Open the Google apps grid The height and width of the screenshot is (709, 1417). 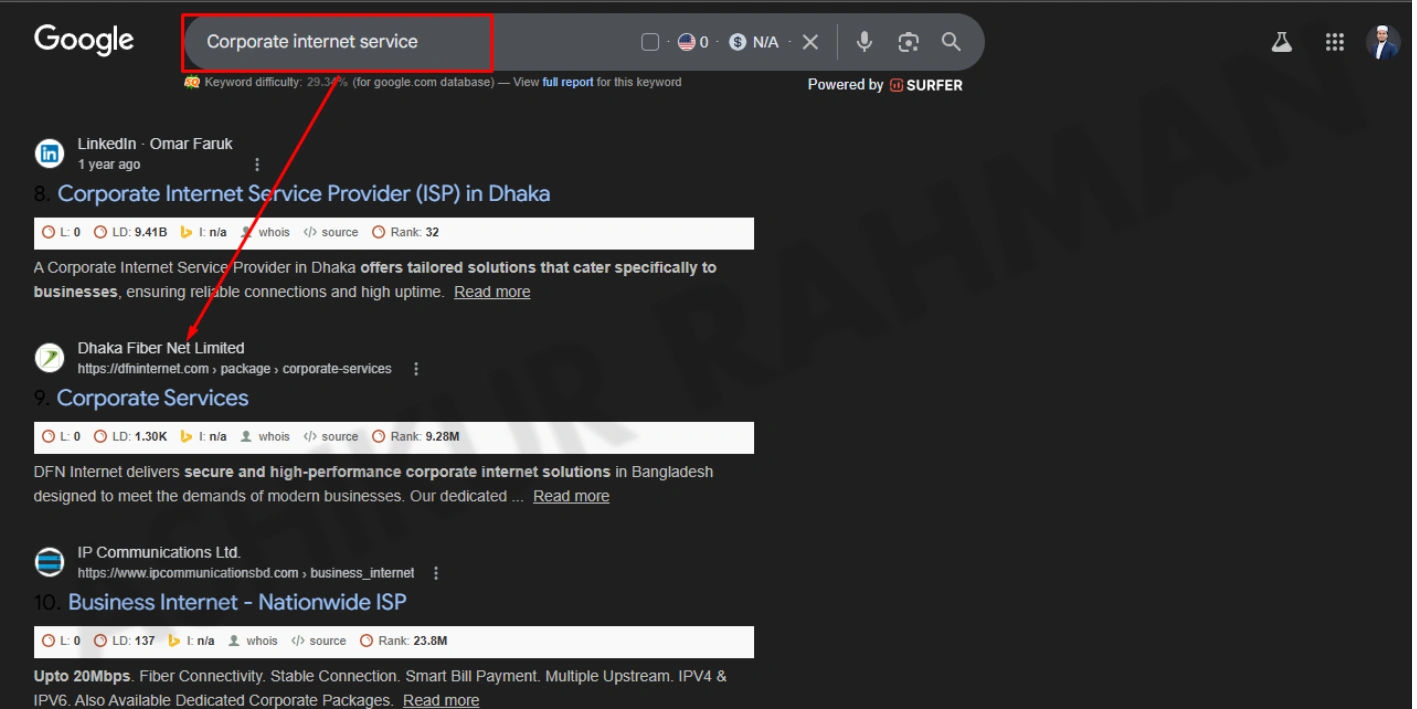point(1334,42)
